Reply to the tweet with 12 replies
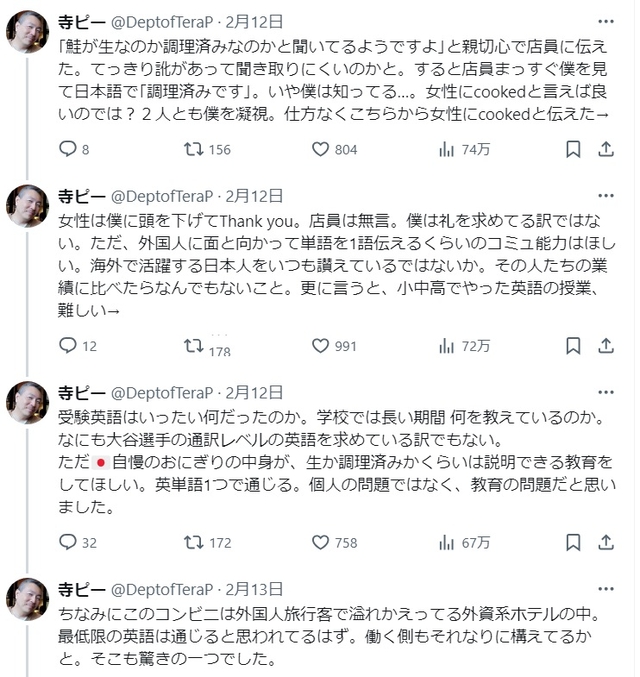 click(69, 346)
